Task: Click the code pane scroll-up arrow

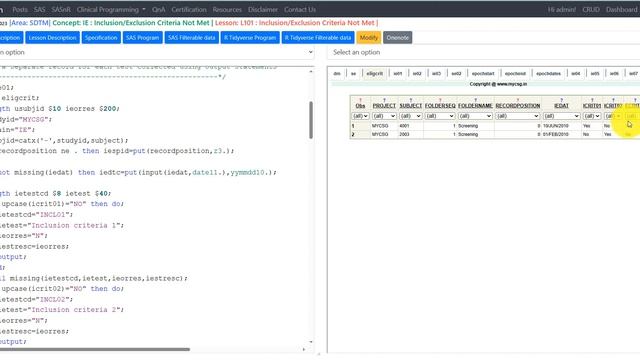Action: coord(311,71)
